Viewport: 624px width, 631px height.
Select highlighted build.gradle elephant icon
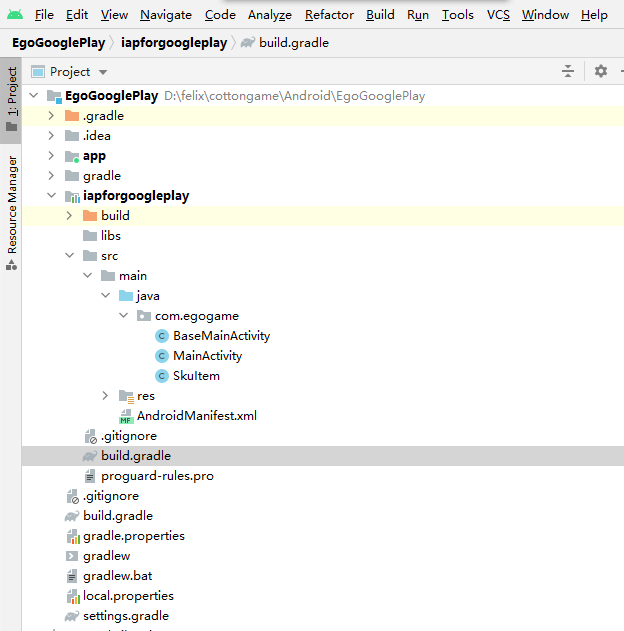(90, 456)
